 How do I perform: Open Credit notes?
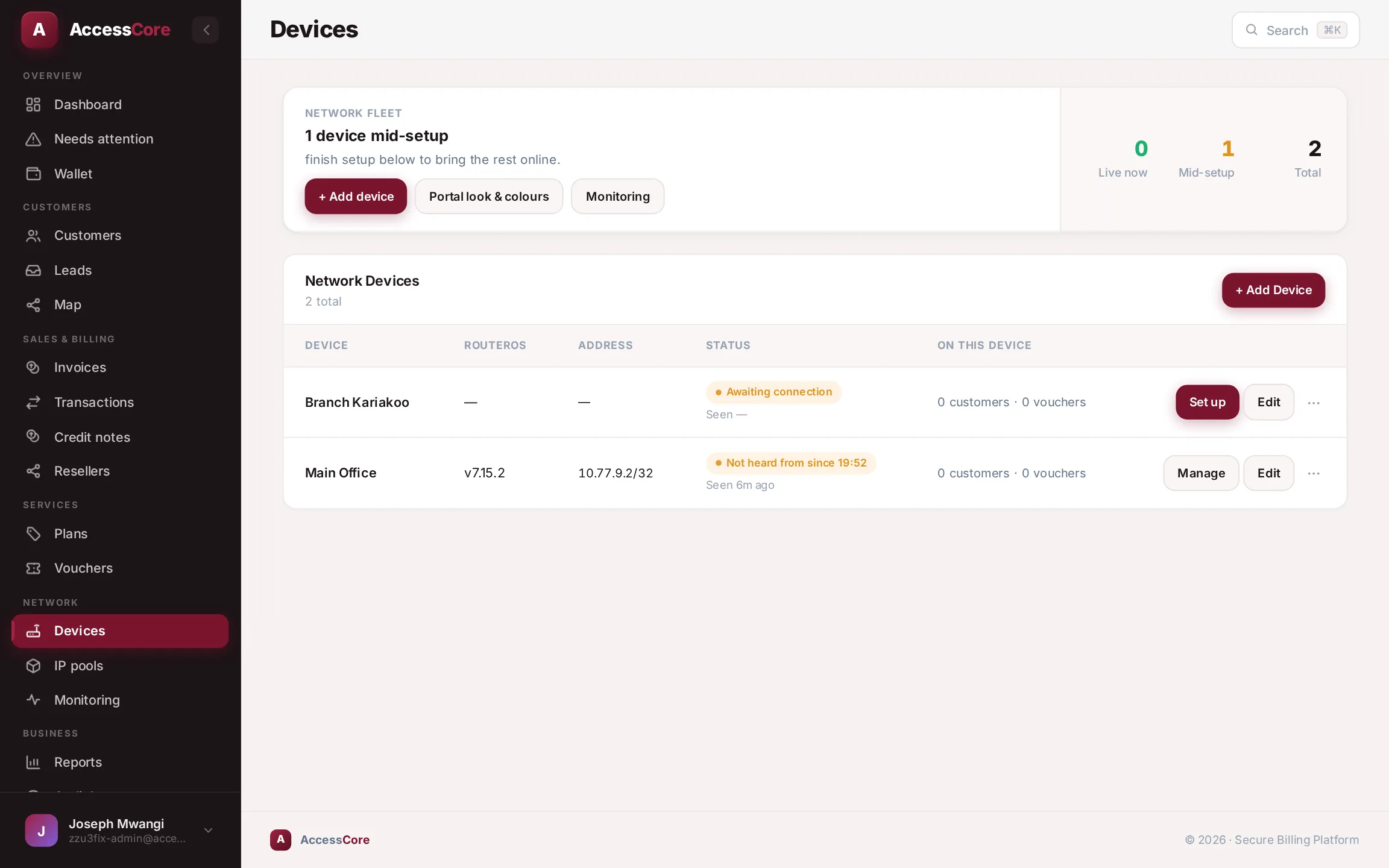pyautogui.click(x=120, y=436)
